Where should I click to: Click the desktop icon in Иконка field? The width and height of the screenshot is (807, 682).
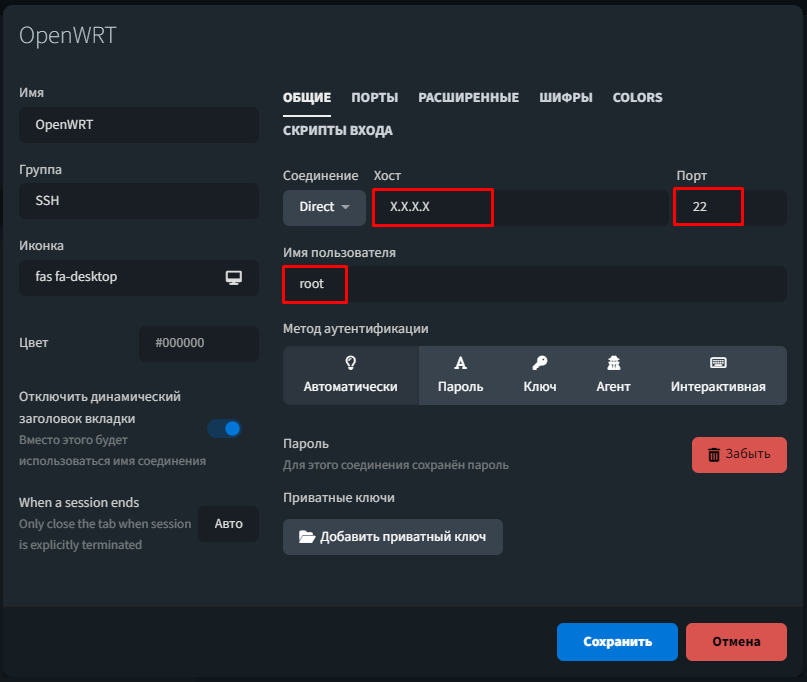click(234, 277)
